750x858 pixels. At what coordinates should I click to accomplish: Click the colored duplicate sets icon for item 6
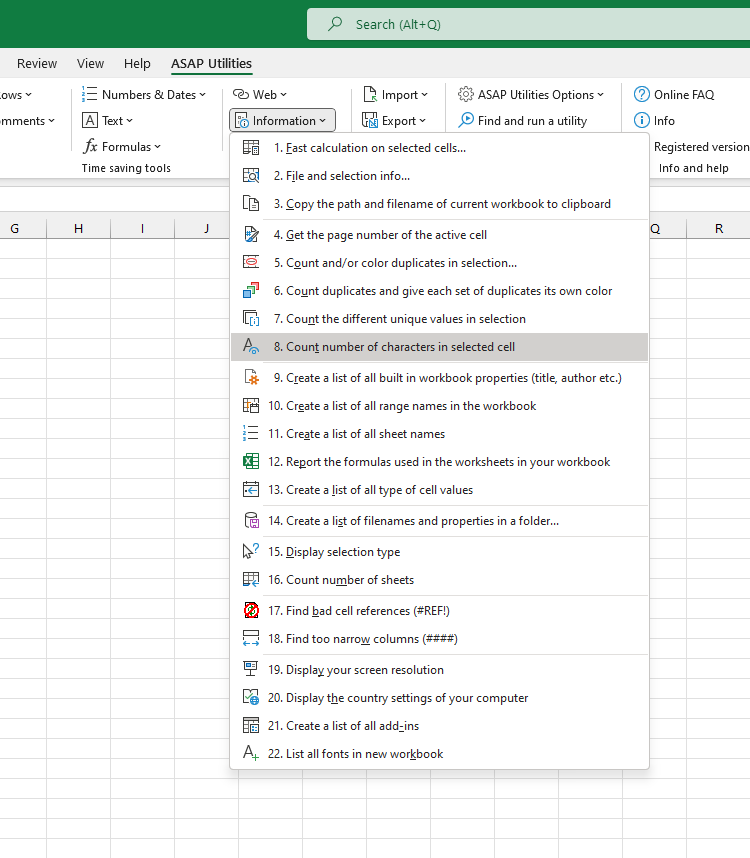pyautogui.click(x=251, y=291)
